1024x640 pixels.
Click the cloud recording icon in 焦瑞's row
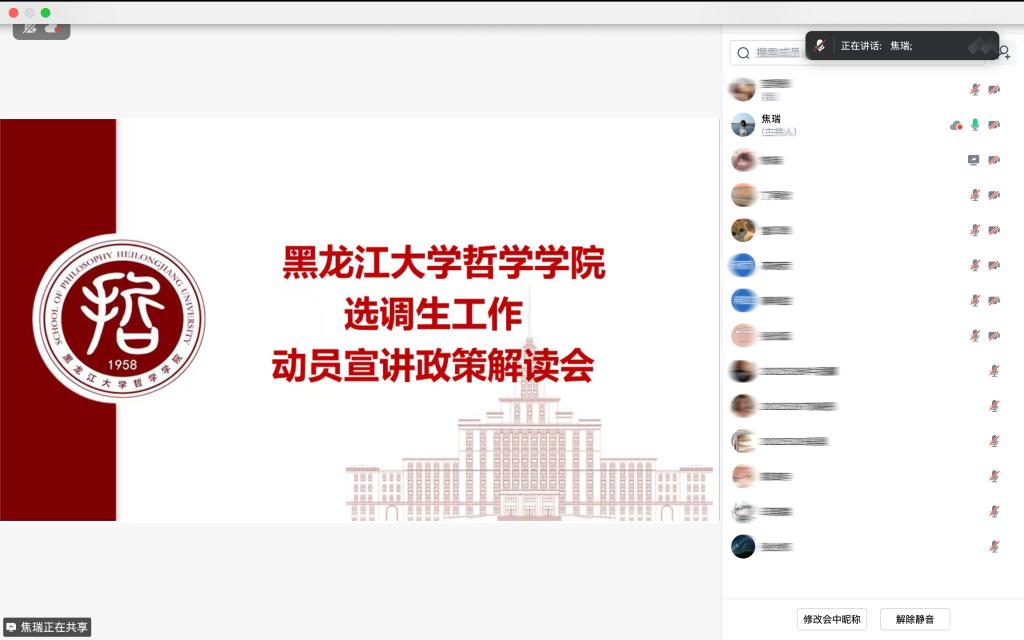coord(956,125)
